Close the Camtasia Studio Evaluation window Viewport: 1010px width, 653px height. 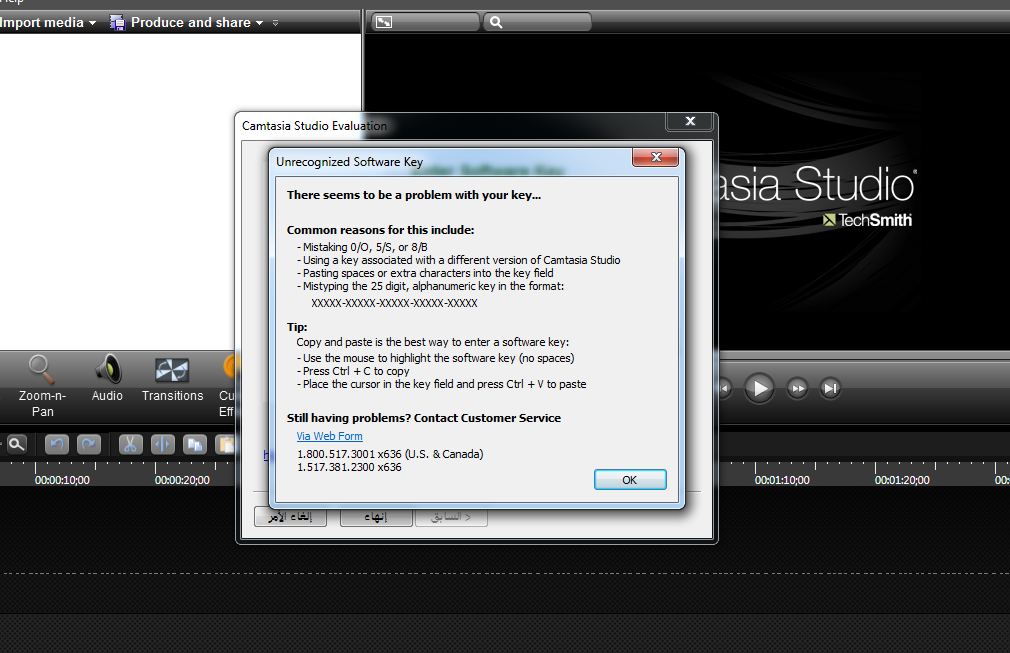[690, 121]
